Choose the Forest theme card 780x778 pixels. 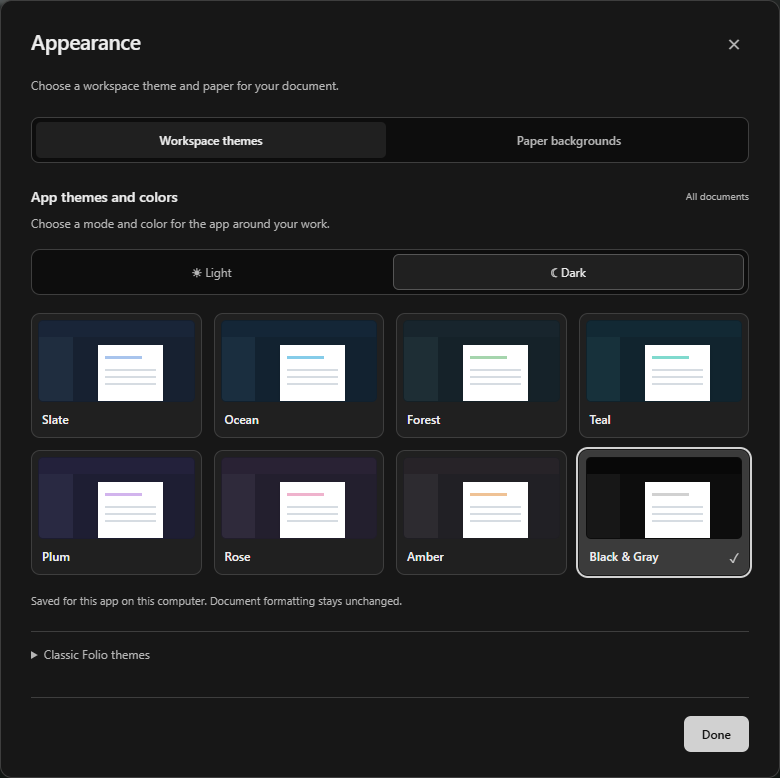point(481,376)
